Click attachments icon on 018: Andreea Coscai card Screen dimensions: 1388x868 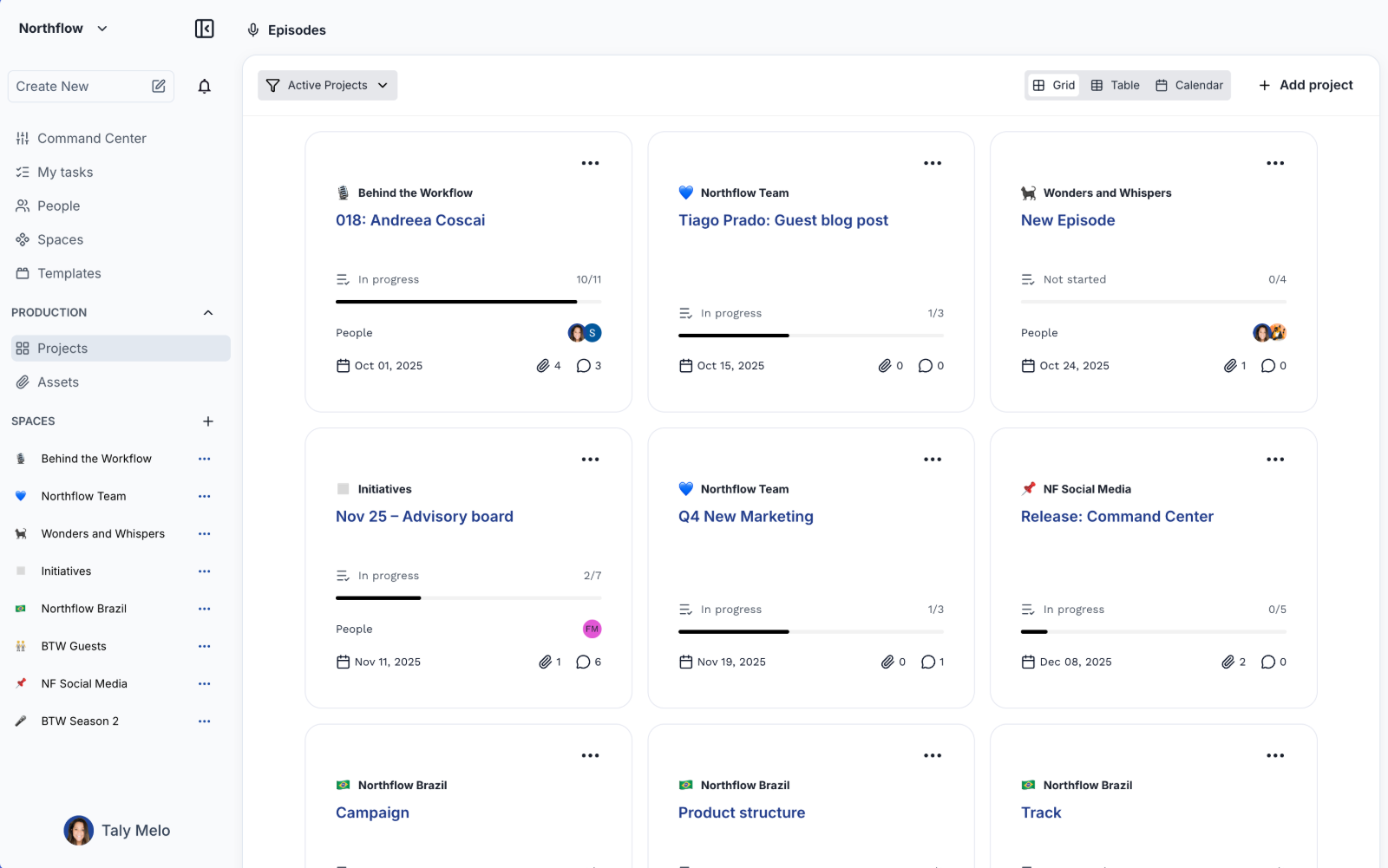[543, 366]
